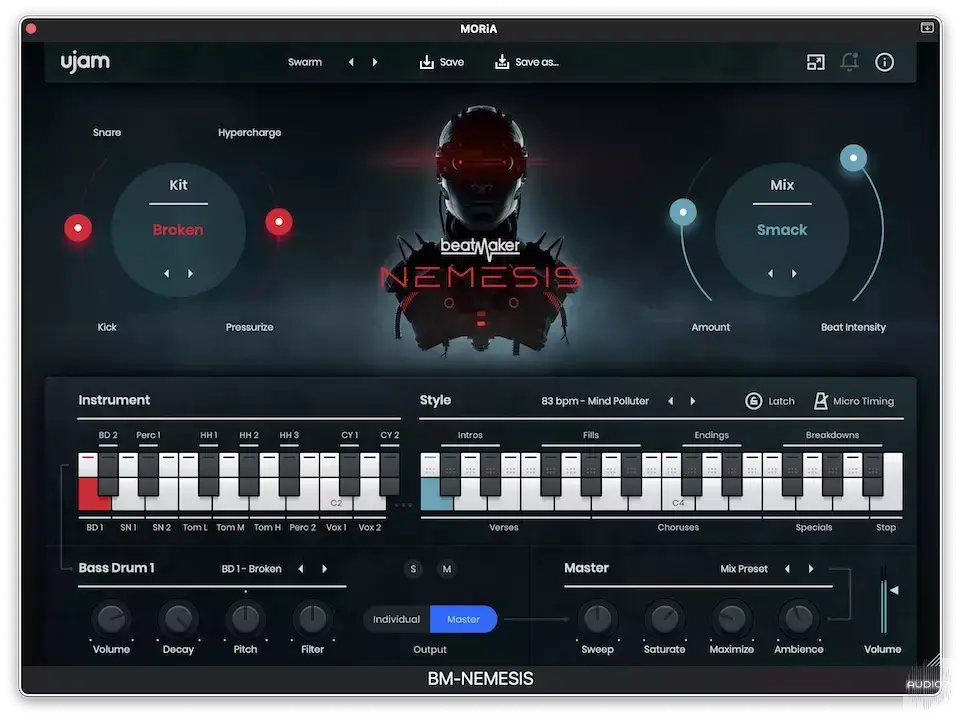Select previous Mix Preset
This screenshot has width=961, height=719.
(788, 569)
